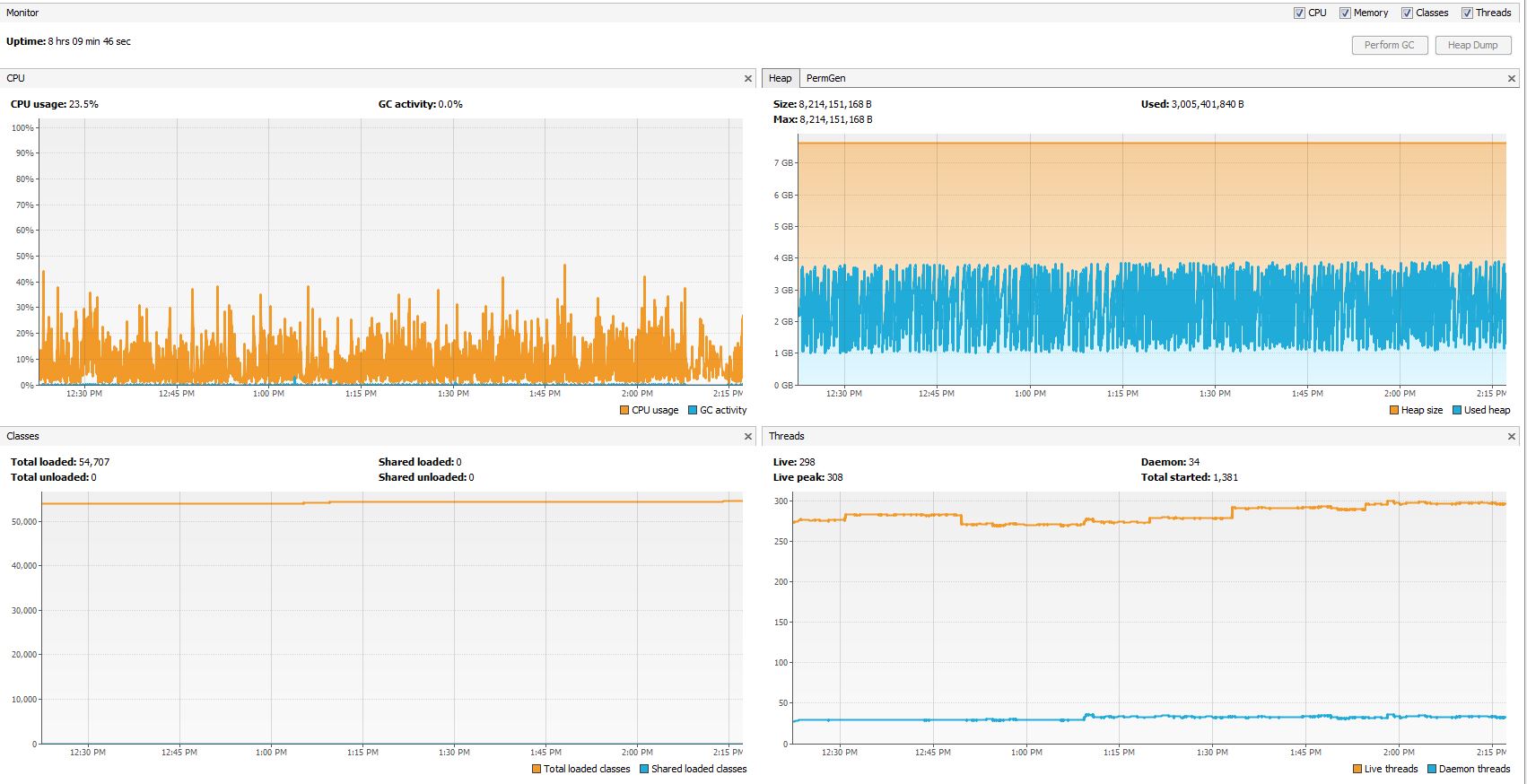The height and width of the screenshot is (784, 1527).
Task: Click the Live 298 threads label
Action: point(794,462)
